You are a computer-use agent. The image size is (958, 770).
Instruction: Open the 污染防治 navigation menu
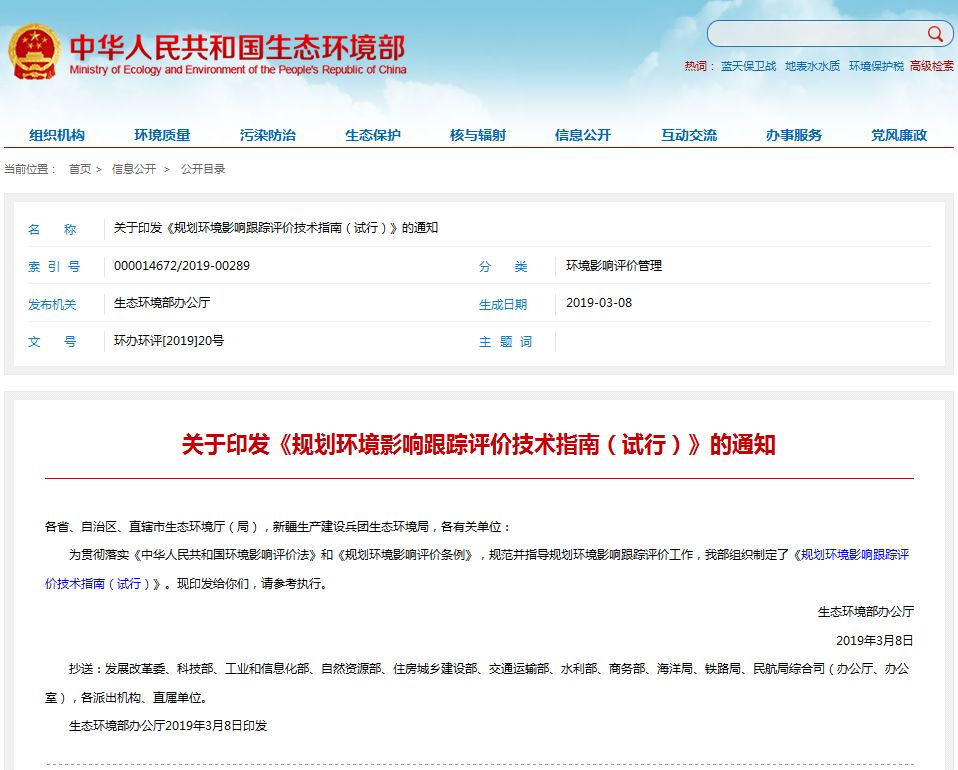click(x=268, y=135)
